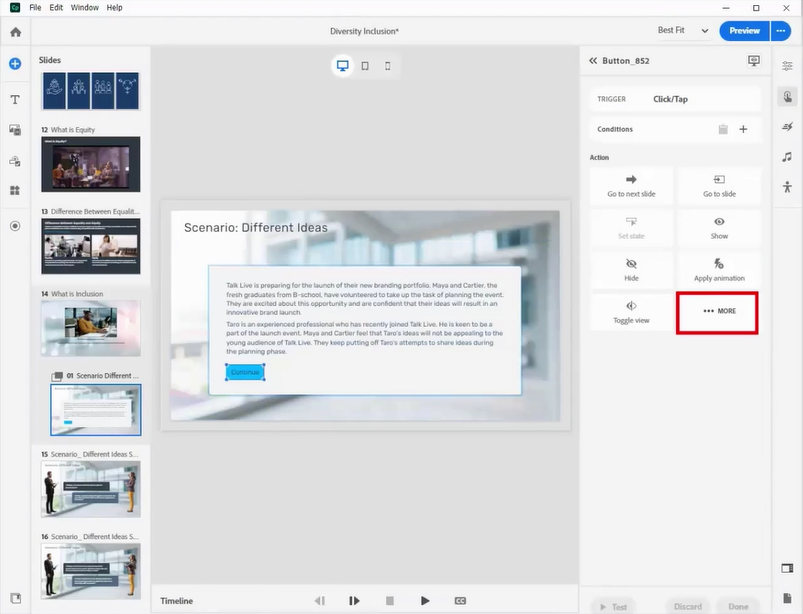Click the Discard button

687,607
